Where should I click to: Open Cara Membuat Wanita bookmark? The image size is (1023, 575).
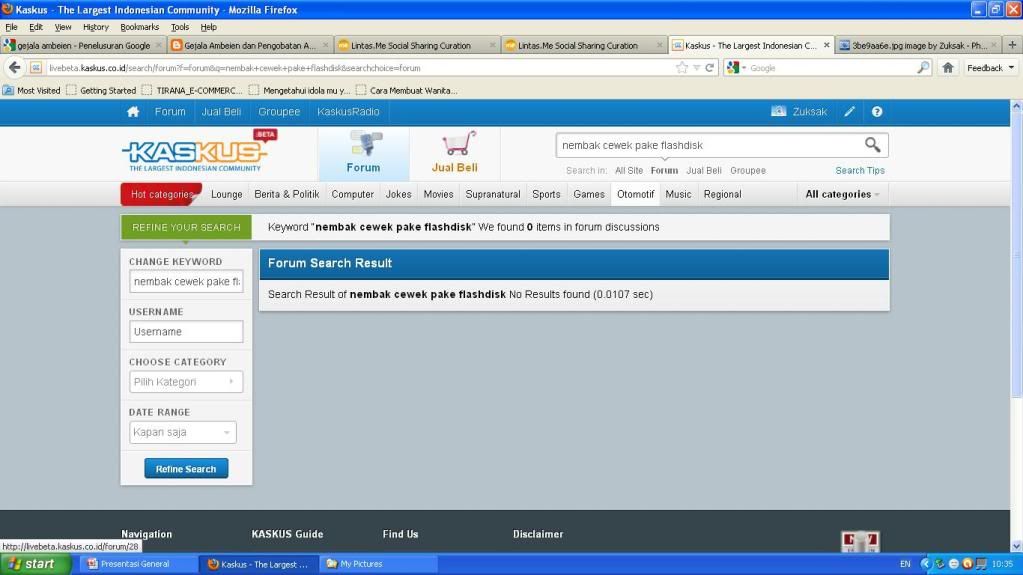407,91
